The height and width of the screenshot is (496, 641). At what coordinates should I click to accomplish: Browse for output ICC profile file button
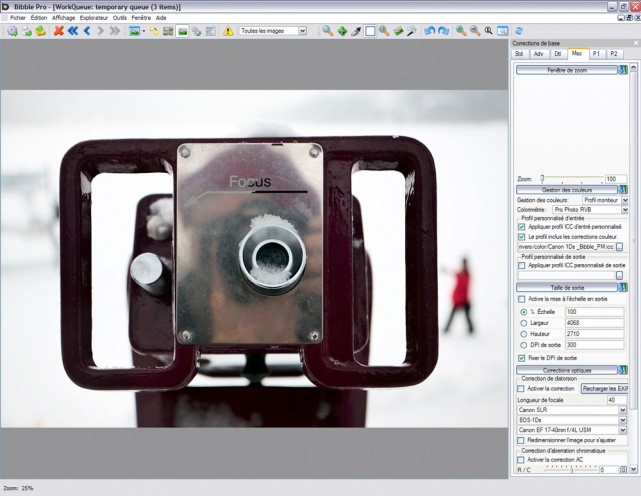coord(619,276)
